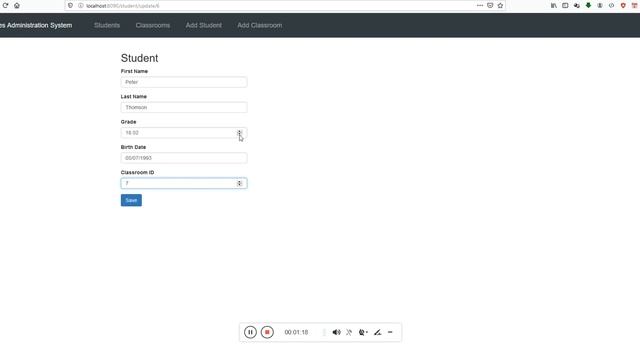Click the Birth Date field
This screenshot has width=640, height=360.
(x=184, y=158)
